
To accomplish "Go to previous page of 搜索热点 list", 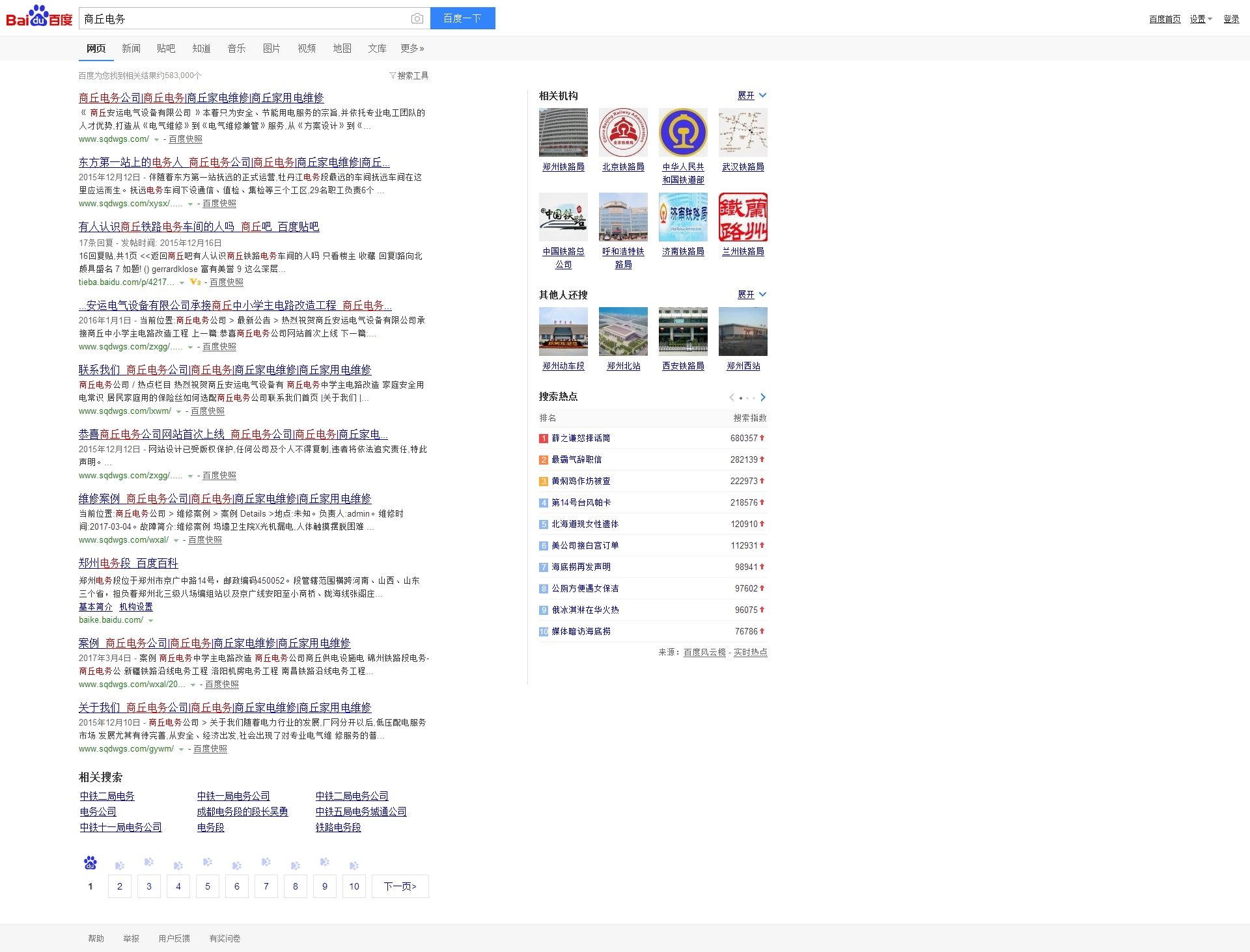I will coord(732,397).
